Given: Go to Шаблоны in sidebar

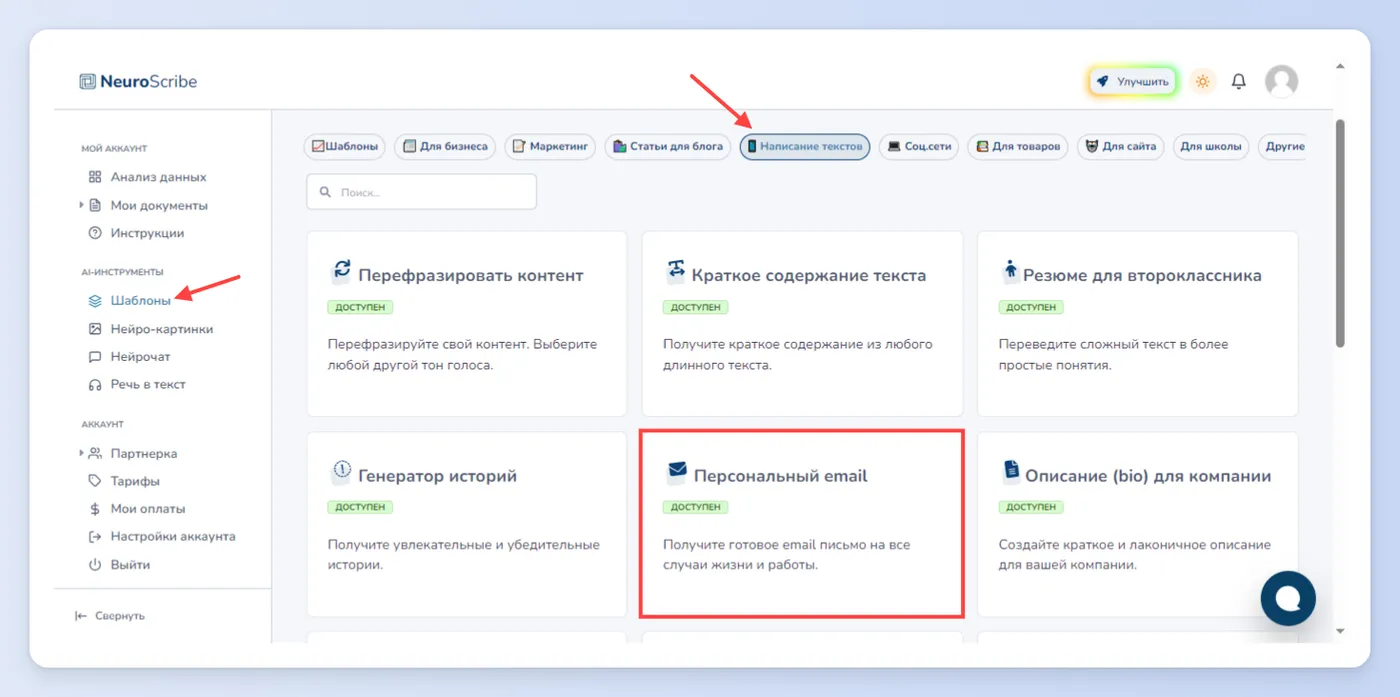Looking at the screenshot, I should tap(140, 300).
